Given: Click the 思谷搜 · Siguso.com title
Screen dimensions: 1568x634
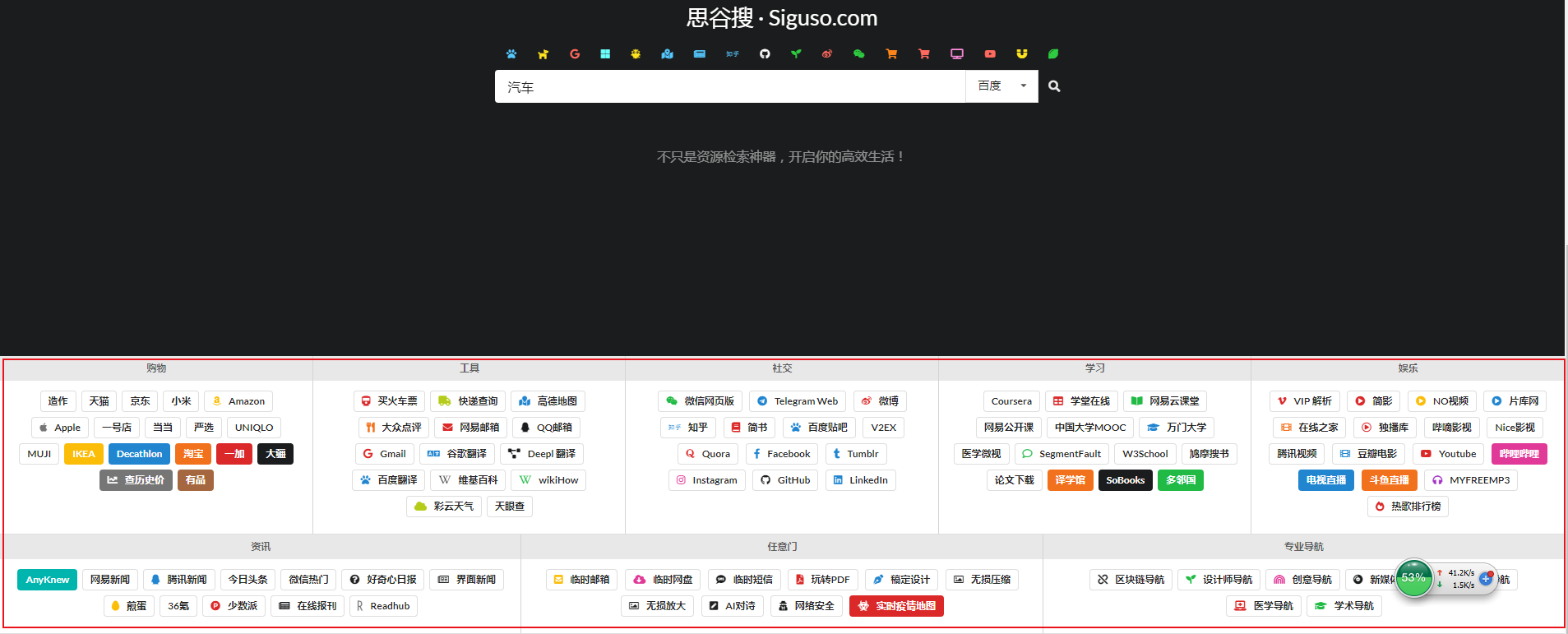Looking at the screenshot, I should [782, 17].
